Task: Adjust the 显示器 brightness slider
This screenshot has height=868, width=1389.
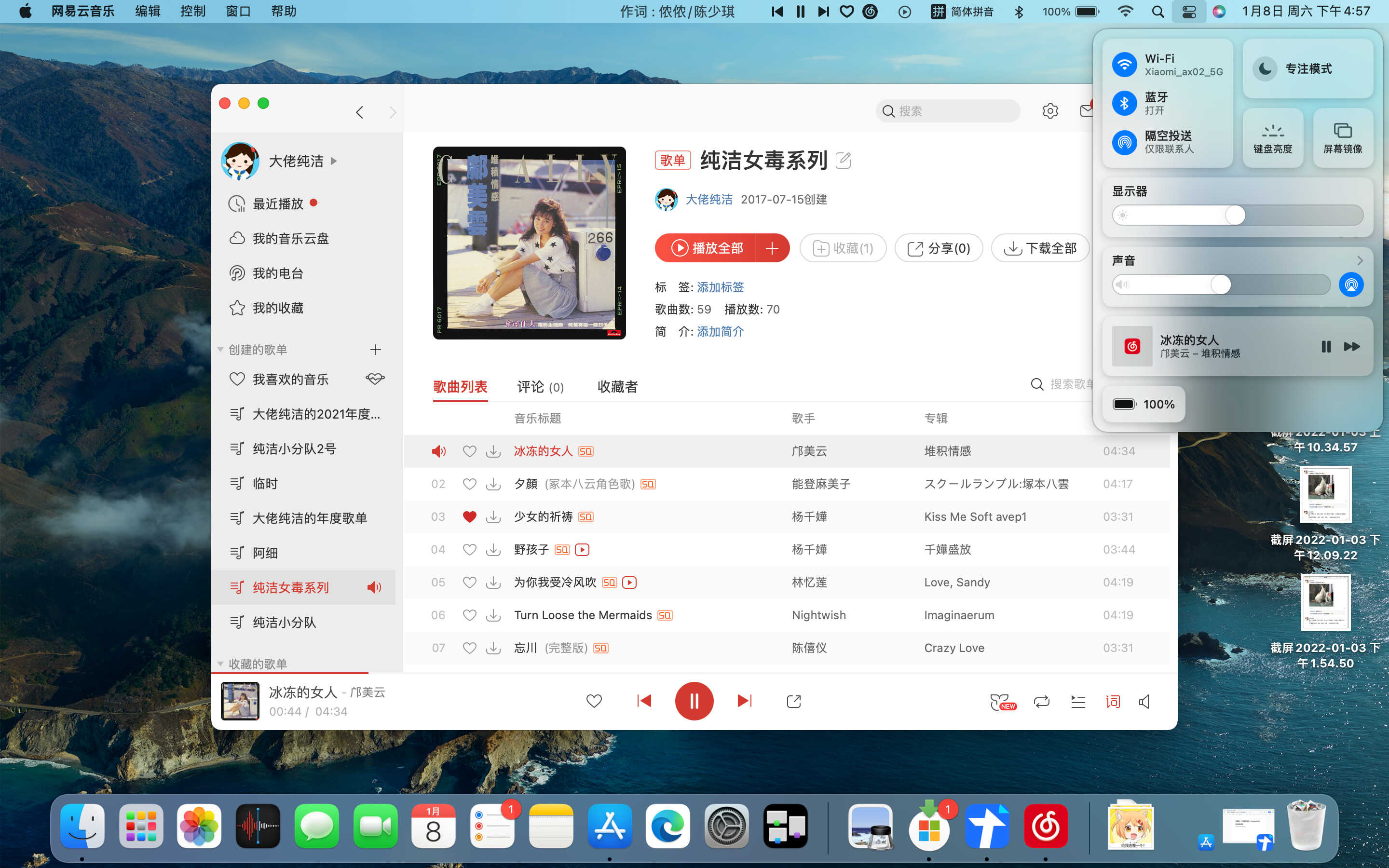Action: point(1235,215)
